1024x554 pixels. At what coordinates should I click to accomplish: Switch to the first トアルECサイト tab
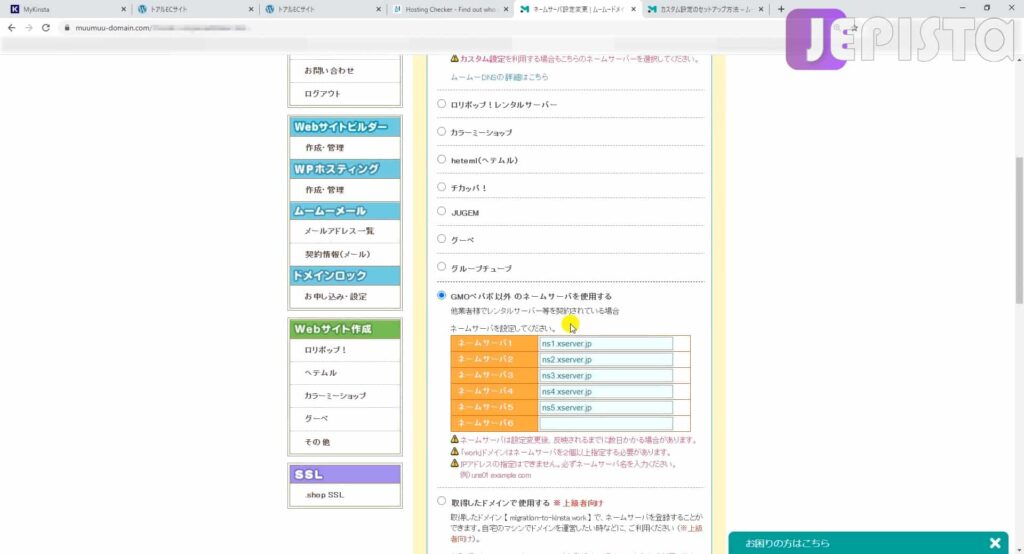pyautogui.click(x=194, y=9)
